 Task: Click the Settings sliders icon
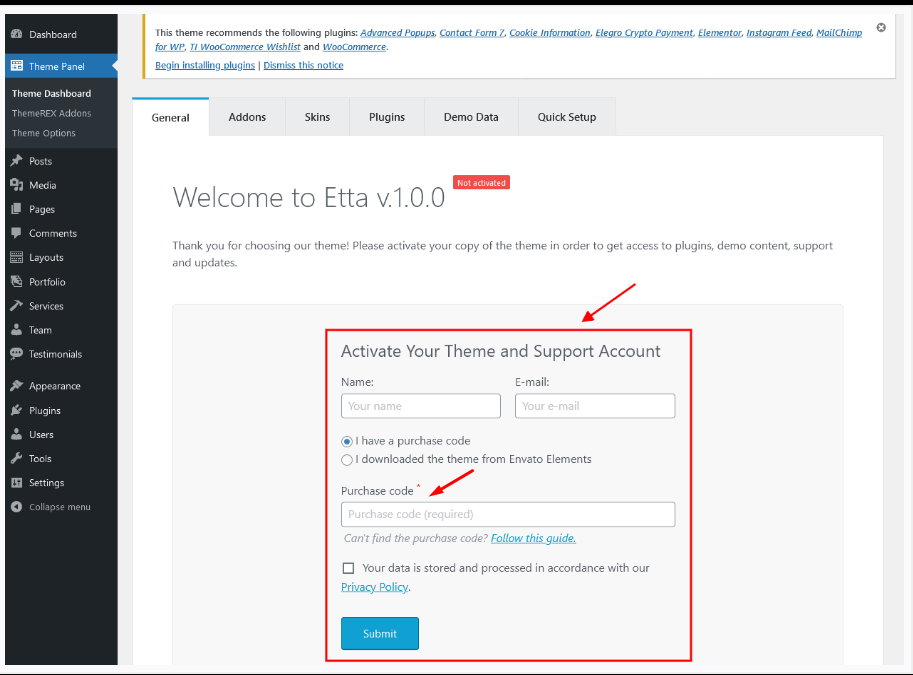[x=16, y=483]
